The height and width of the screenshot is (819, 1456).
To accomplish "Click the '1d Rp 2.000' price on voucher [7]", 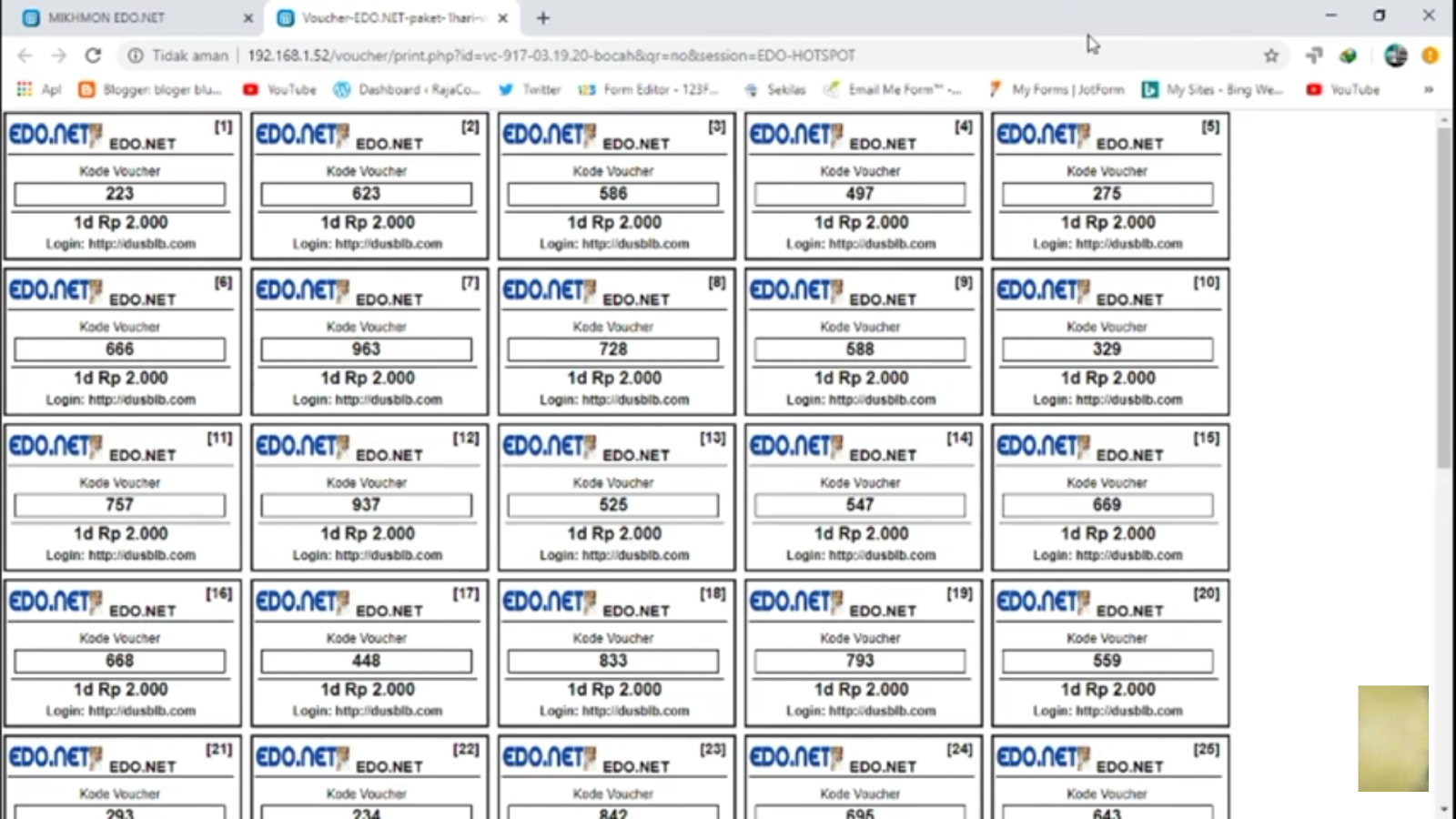I will pyautogui.click(x=368, y=378).
